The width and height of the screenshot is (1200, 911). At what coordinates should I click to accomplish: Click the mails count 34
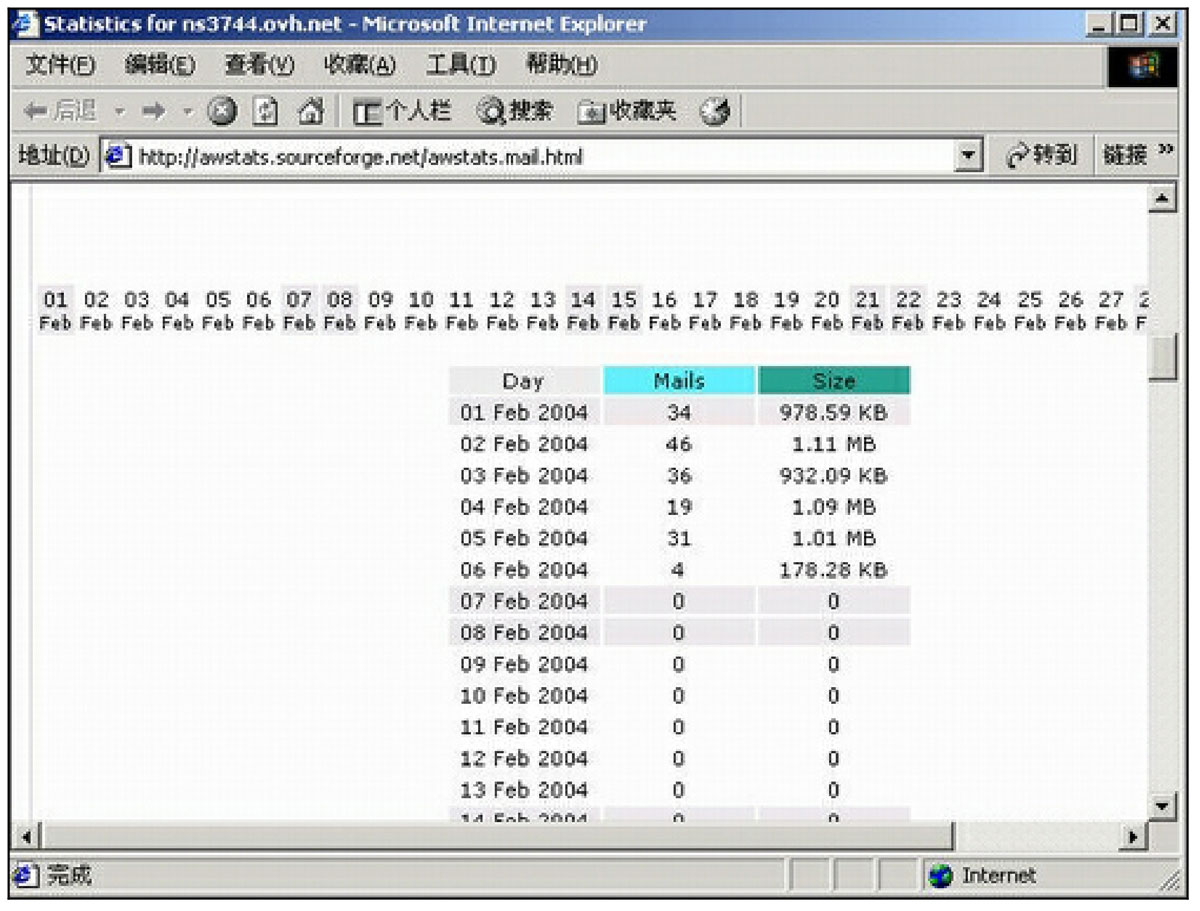tap(679, 412)
